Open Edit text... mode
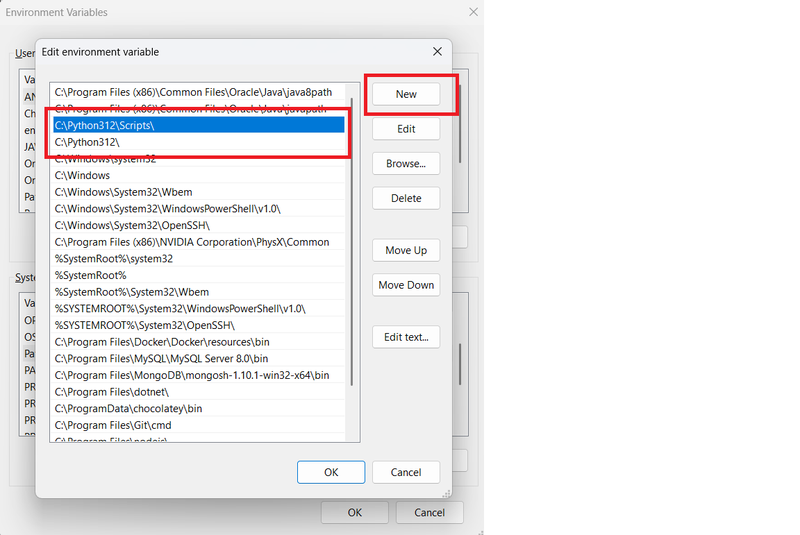Image resolution: width=800 pixels, height=535 pixels. tap(406, 337)
